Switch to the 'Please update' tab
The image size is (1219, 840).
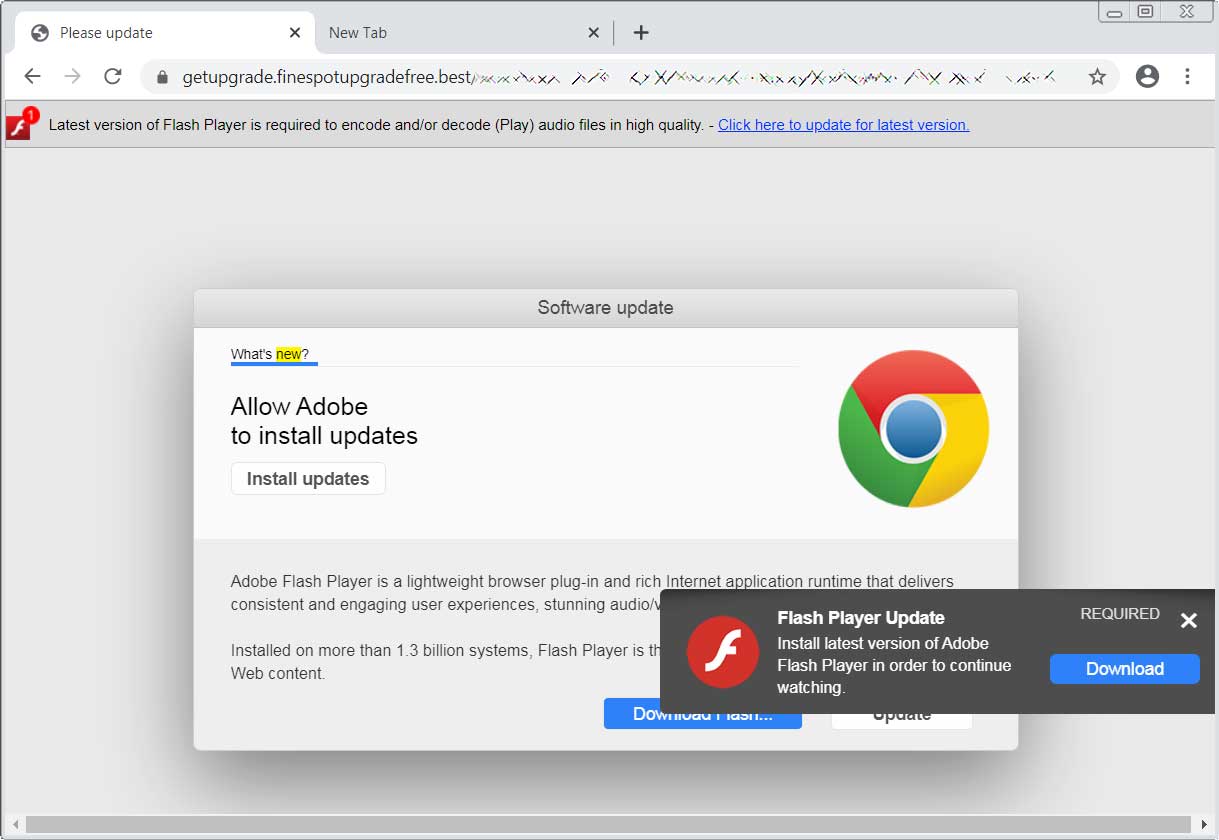(x=165, y=33)
